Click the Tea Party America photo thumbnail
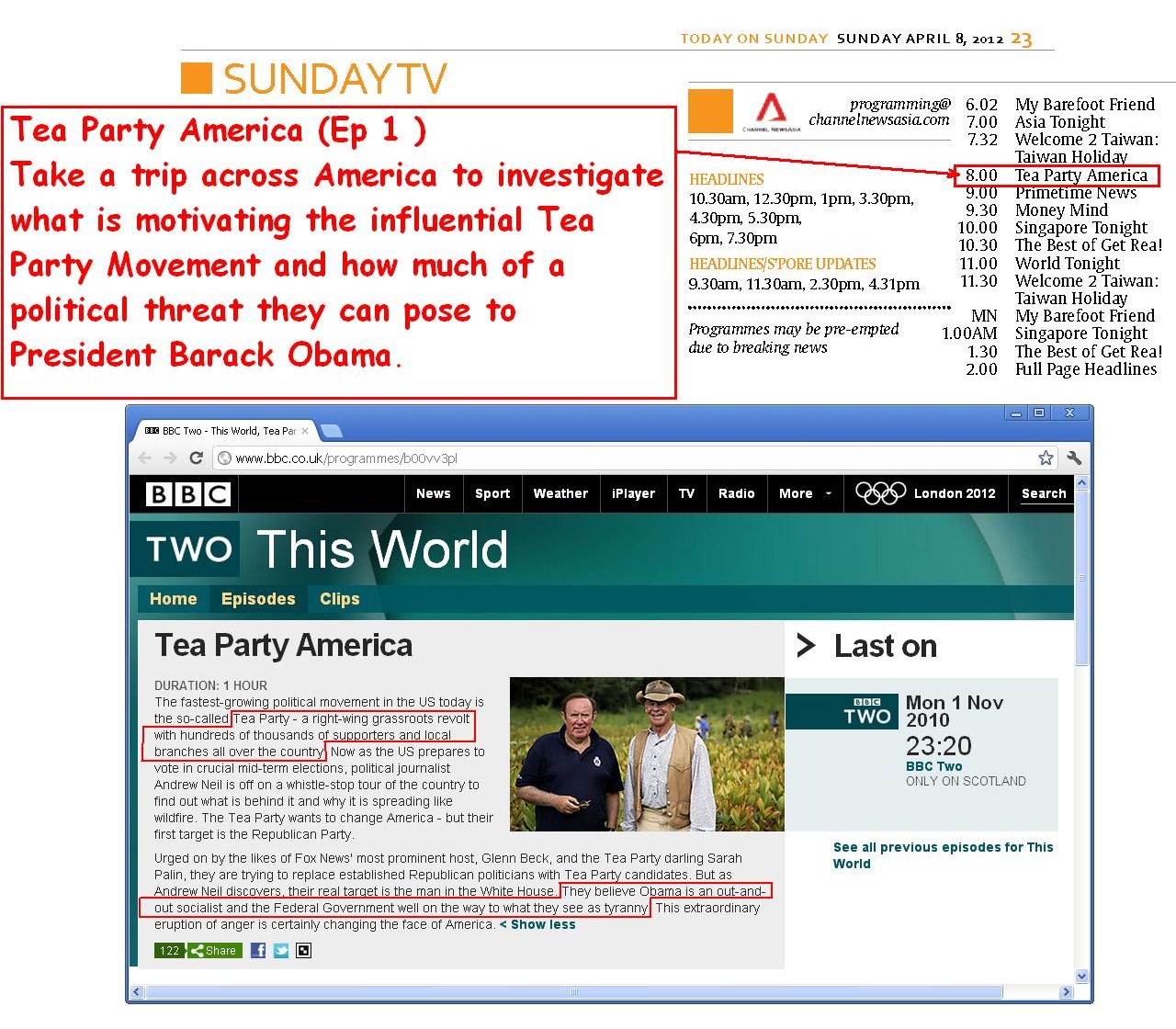 647,754
